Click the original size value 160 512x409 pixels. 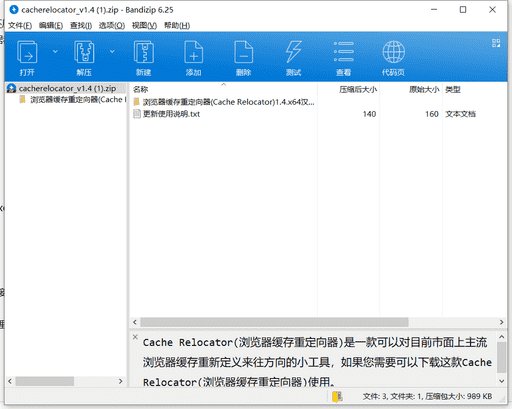click(432, 114)
